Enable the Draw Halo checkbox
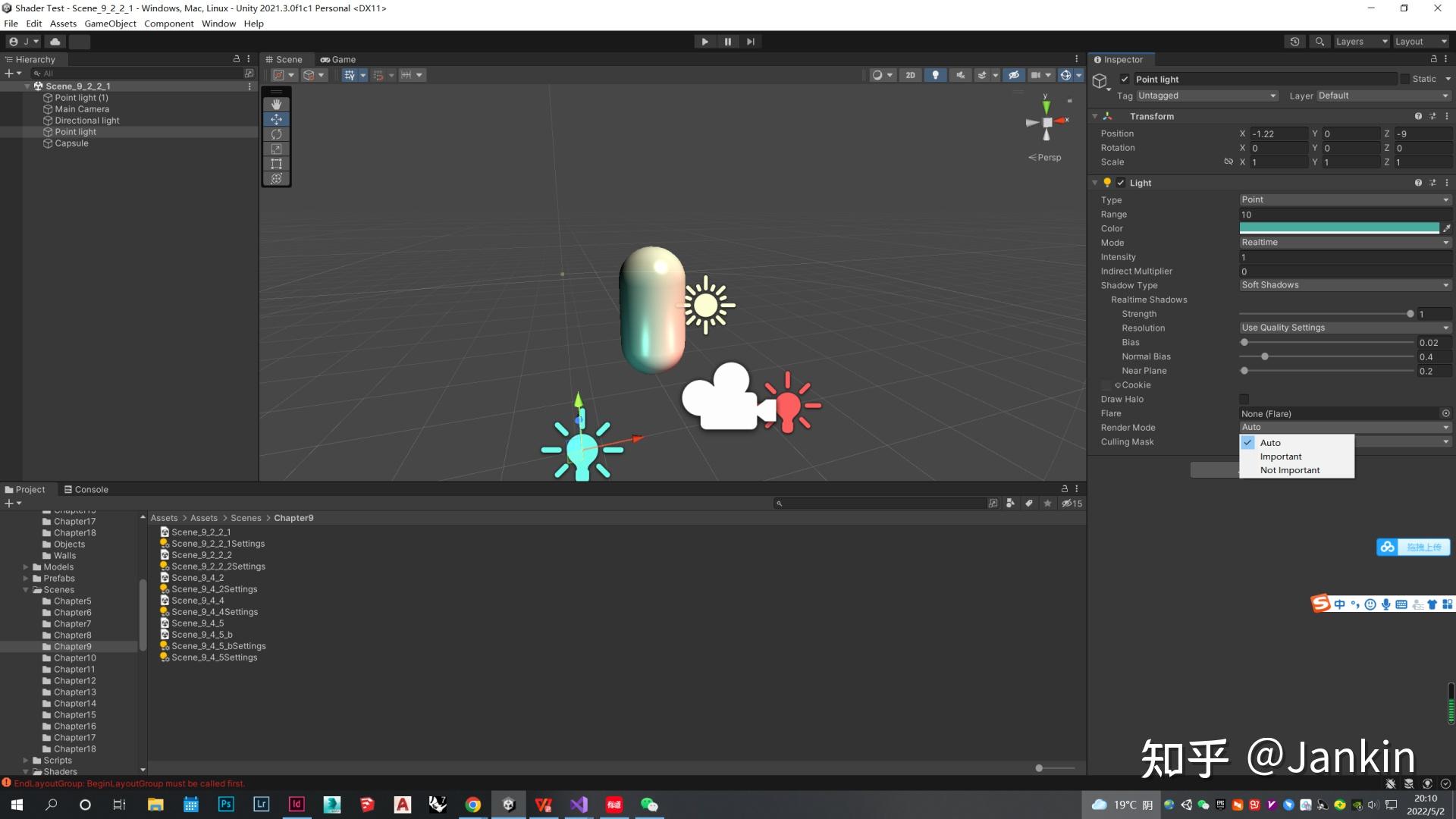 (x=1244, y=399)
